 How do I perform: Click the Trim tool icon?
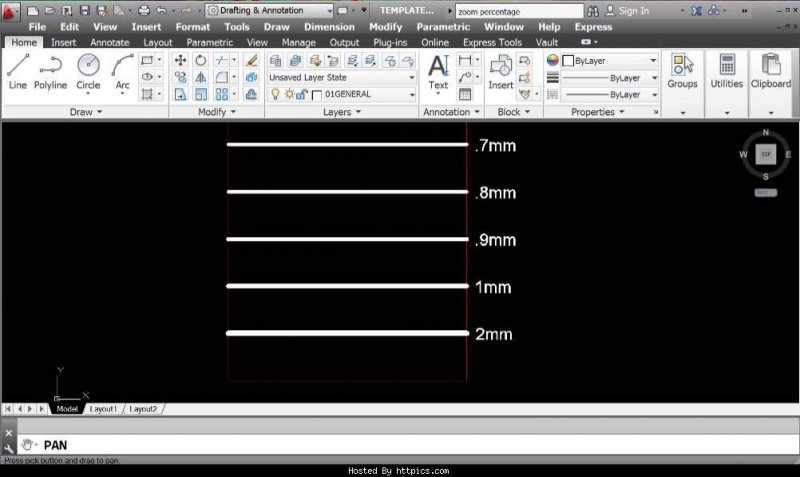pyautogui.click(x=221, y=60)
